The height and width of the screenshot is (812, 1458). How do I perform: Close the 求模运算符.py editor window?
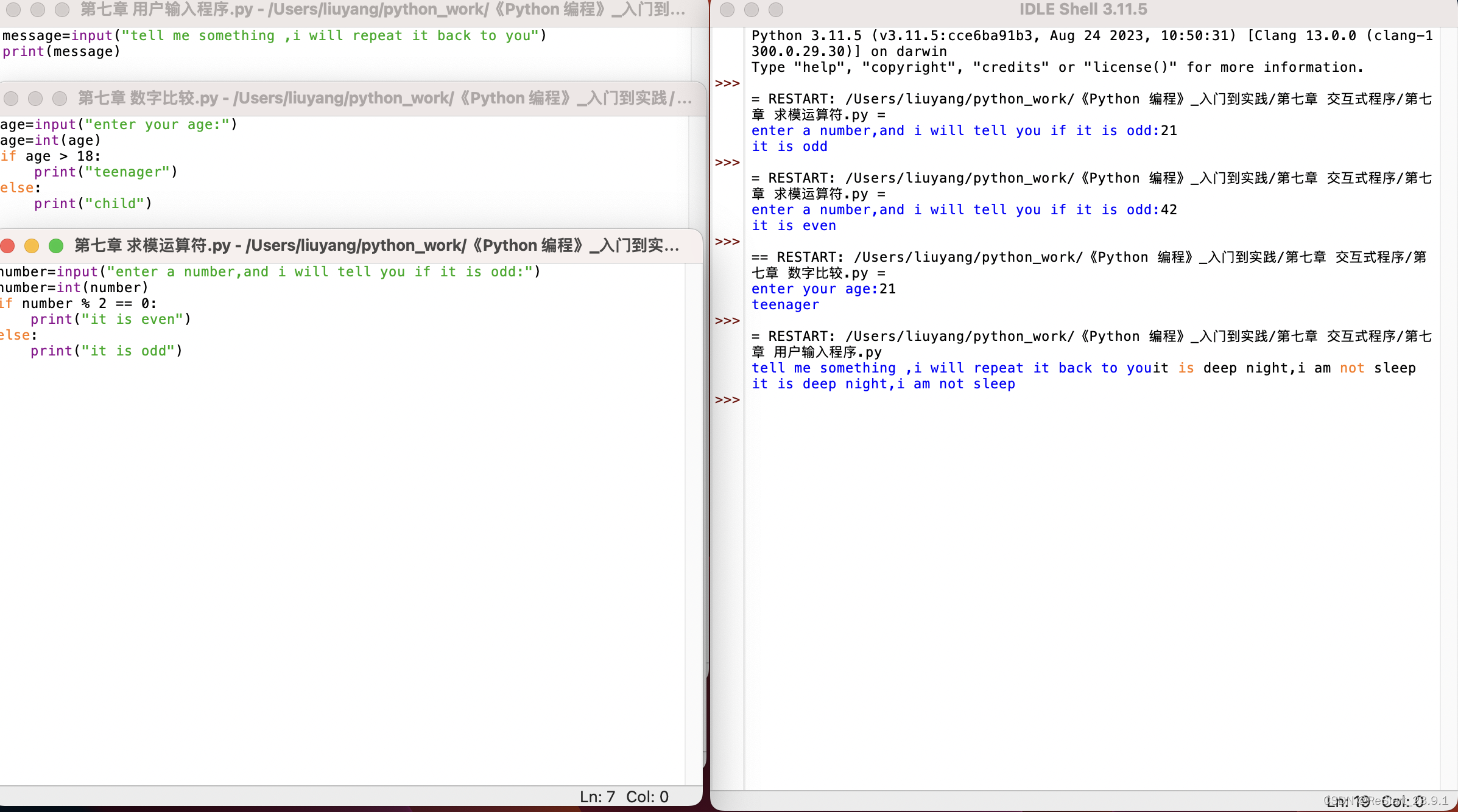coord(7,246)
